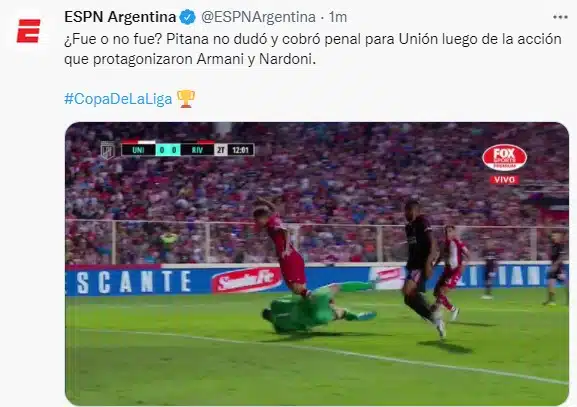Click the 1m tweet timestamp
Image resolution: width=577 pixels, height=407 pixels.
337,17
